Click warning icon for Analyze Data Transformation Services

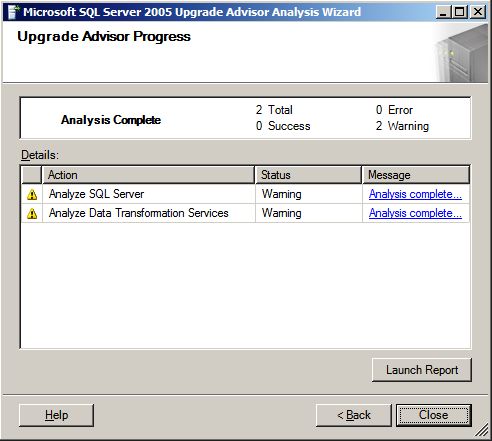(x=32, y=213)
